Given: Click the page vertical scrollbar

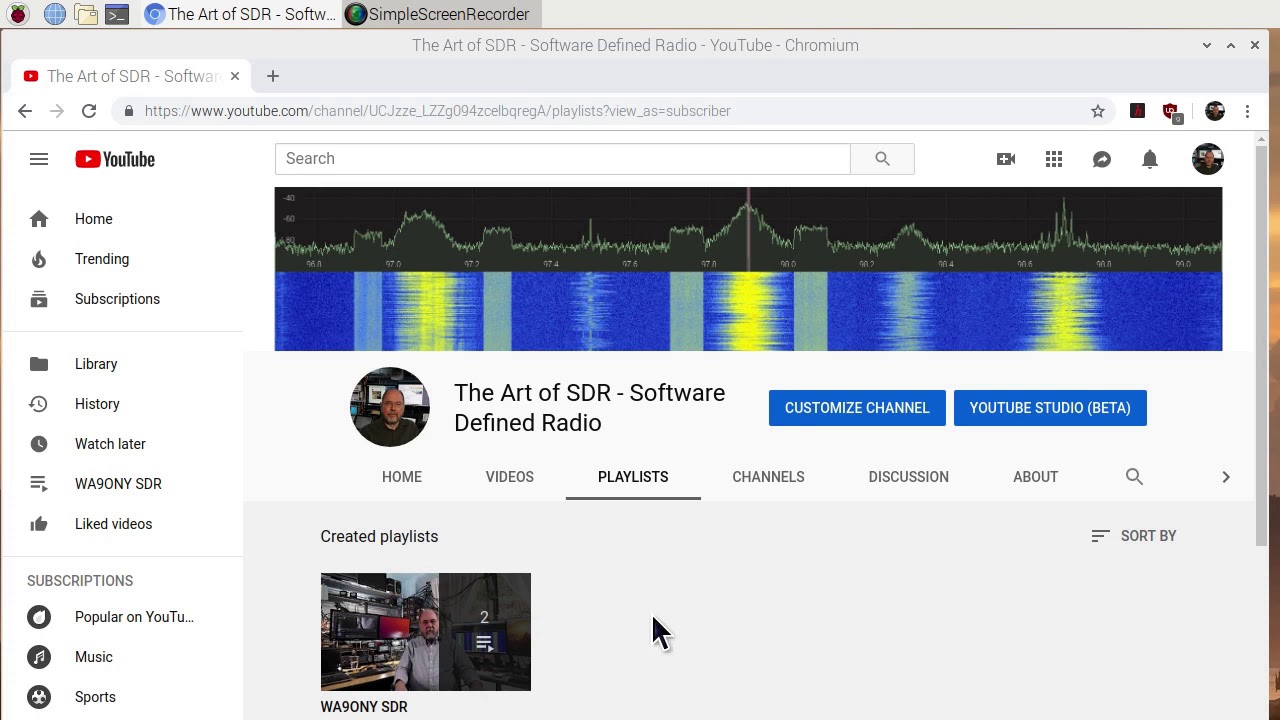Looking at the screenshot, I should pyautogui.click(x=1262, y=345).
